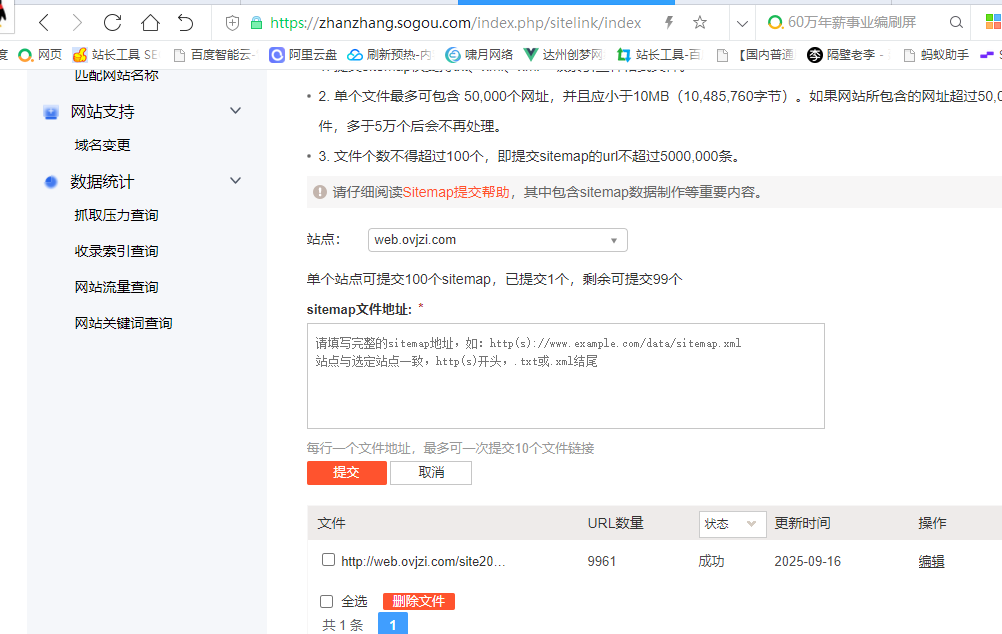Click the colorful apps grid icon
1002x634 pixels.
[993, 22]
